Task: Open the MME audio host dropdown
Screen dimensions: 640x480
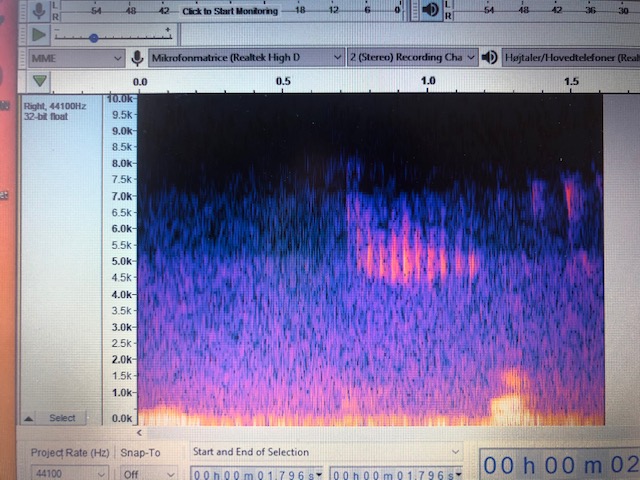Action: pos(76,57)
